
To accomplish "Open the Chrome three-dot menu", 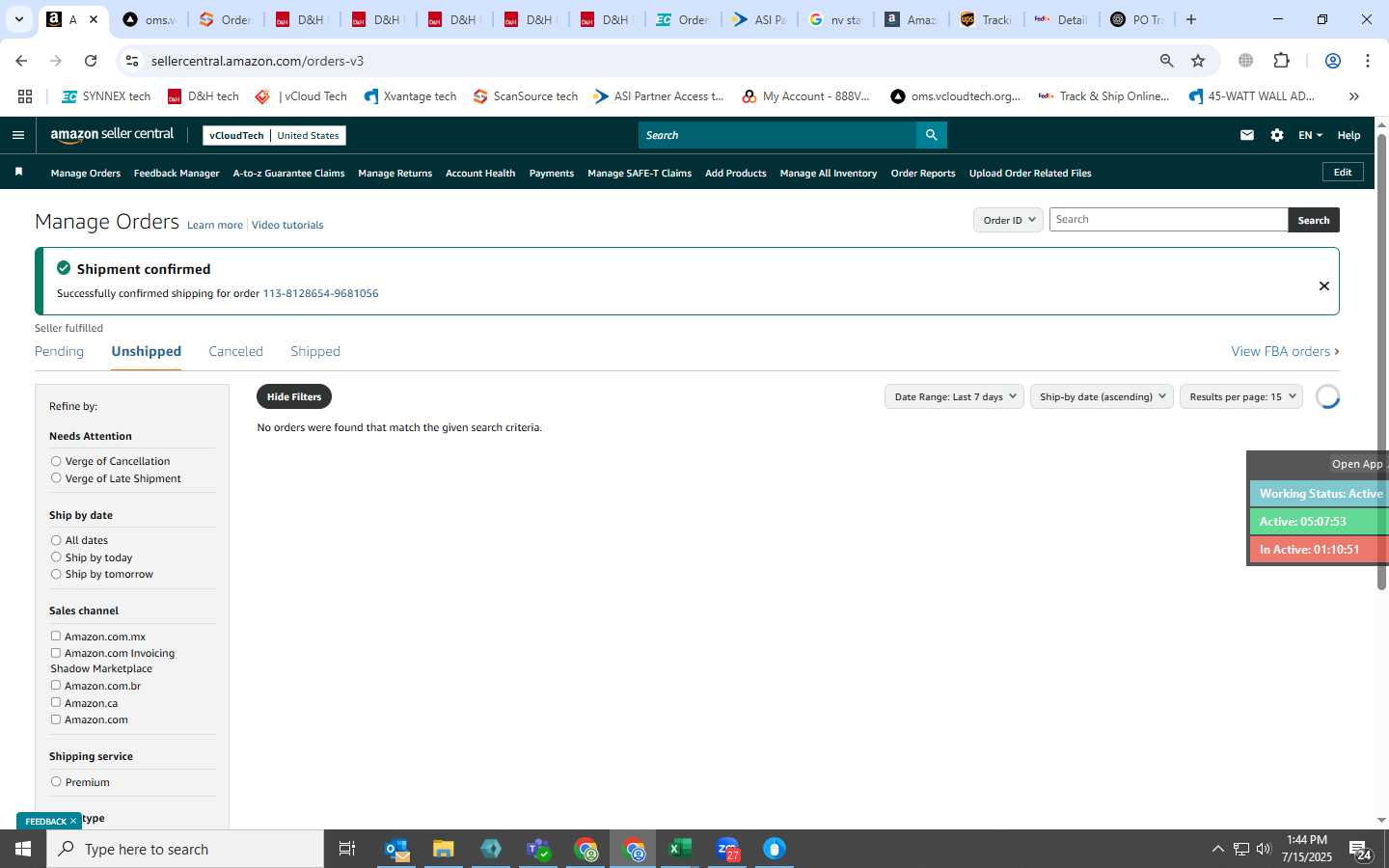I will coord(1368,61).
